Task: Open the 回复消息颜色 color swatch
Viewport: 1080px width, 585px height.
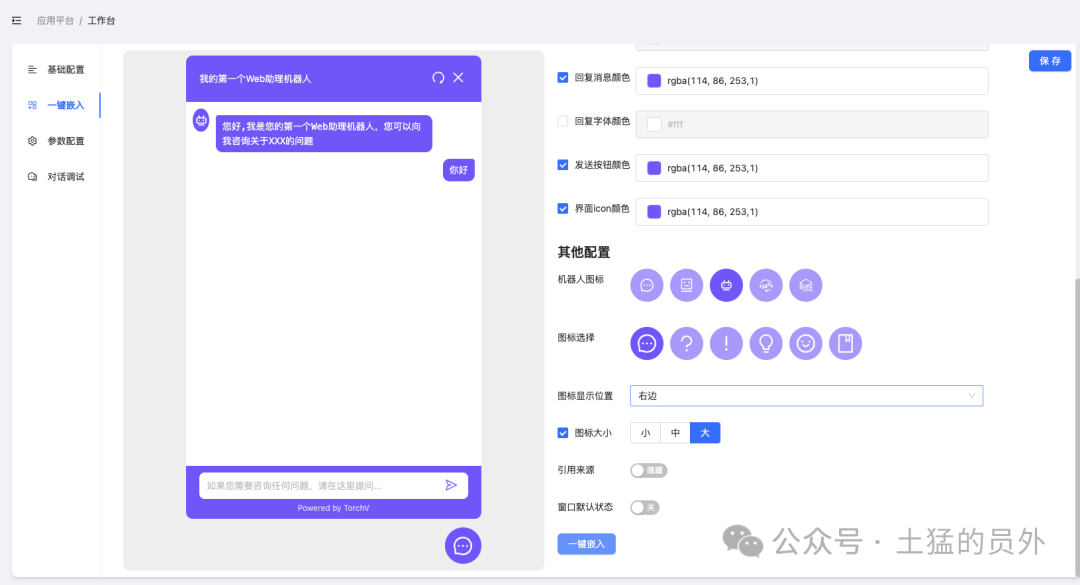Action: (x=654, y=81)
